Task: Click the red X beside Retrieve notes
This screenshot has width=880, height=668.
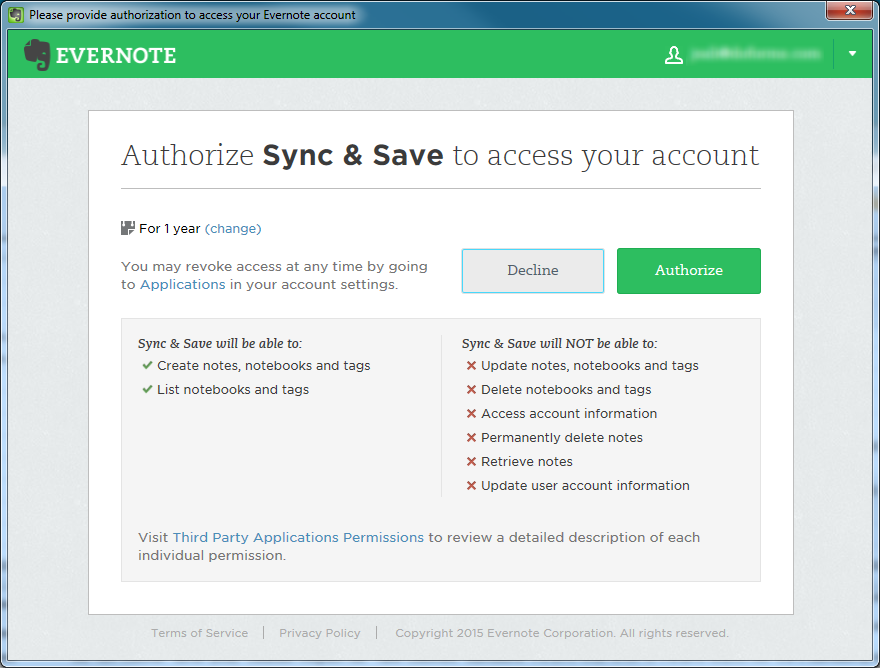Action: (x=471, y=461)
